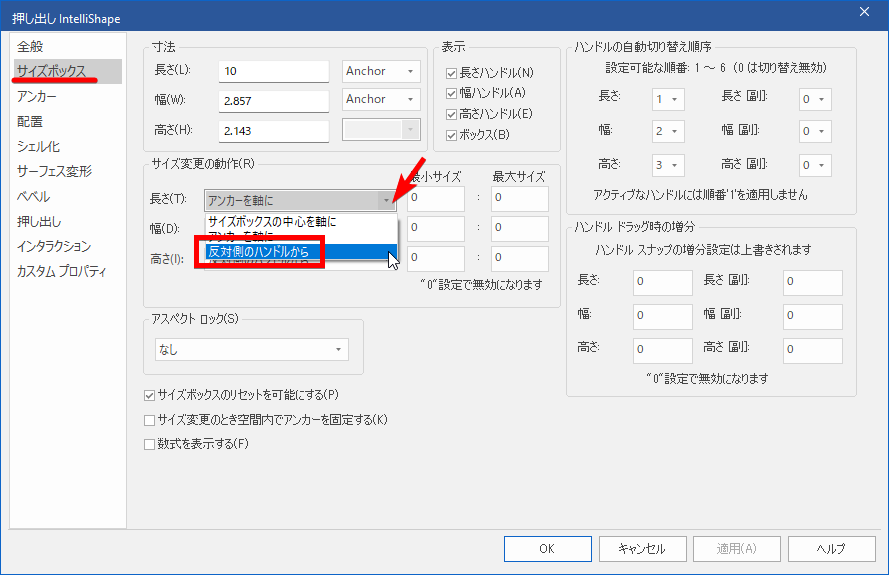Click the 幅(W) dimension input field
The height and width of the screenshot is (575, 889).
275,100
